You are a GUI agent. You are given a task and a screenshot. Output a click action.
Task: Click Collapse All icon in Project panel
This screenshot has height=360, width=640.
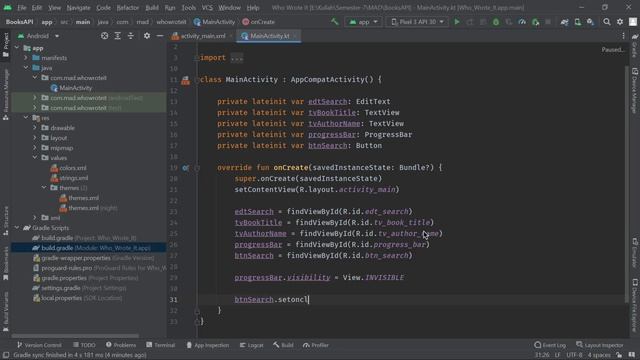[131, 36]
